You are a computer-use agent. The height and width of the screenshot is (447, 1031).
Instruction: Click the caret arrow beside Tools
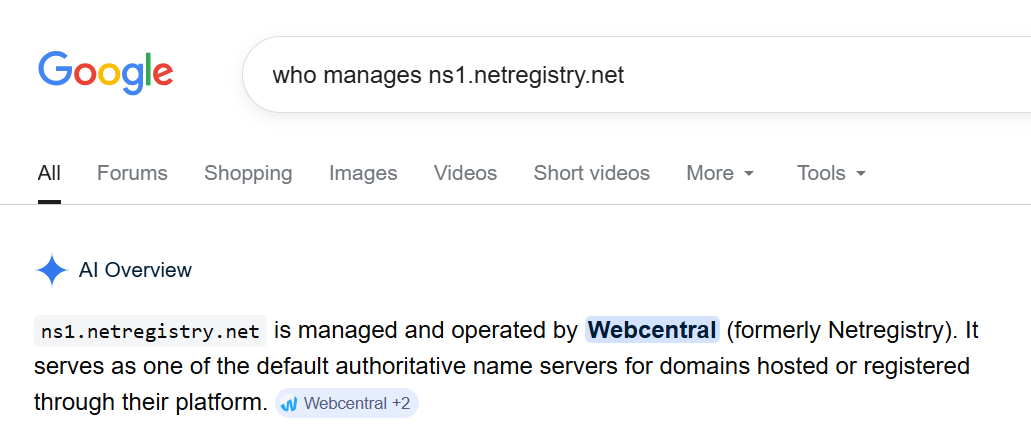click(860, 174)
